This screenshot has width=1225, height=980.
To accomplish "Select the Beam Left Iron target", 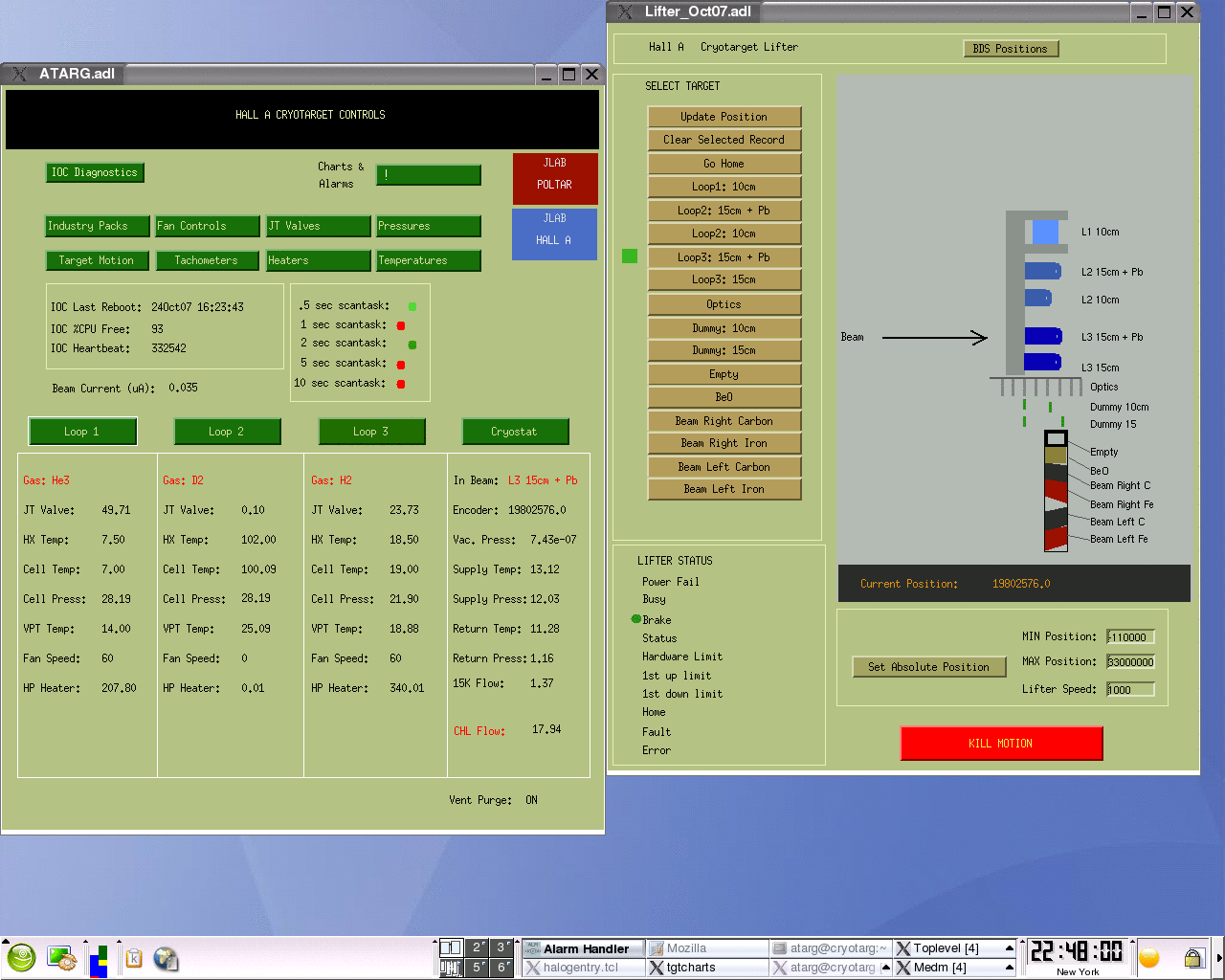I will coord(724,489).
